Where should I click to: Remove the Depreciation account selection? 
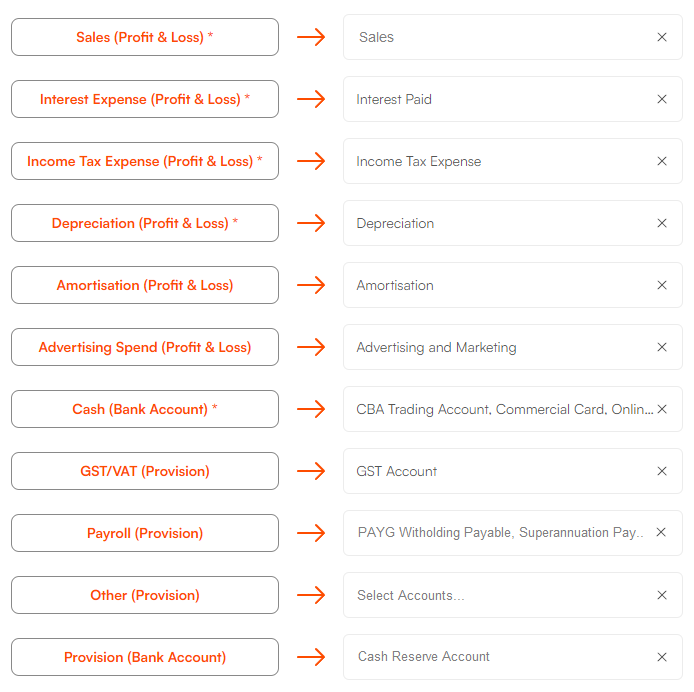[662, 223]
